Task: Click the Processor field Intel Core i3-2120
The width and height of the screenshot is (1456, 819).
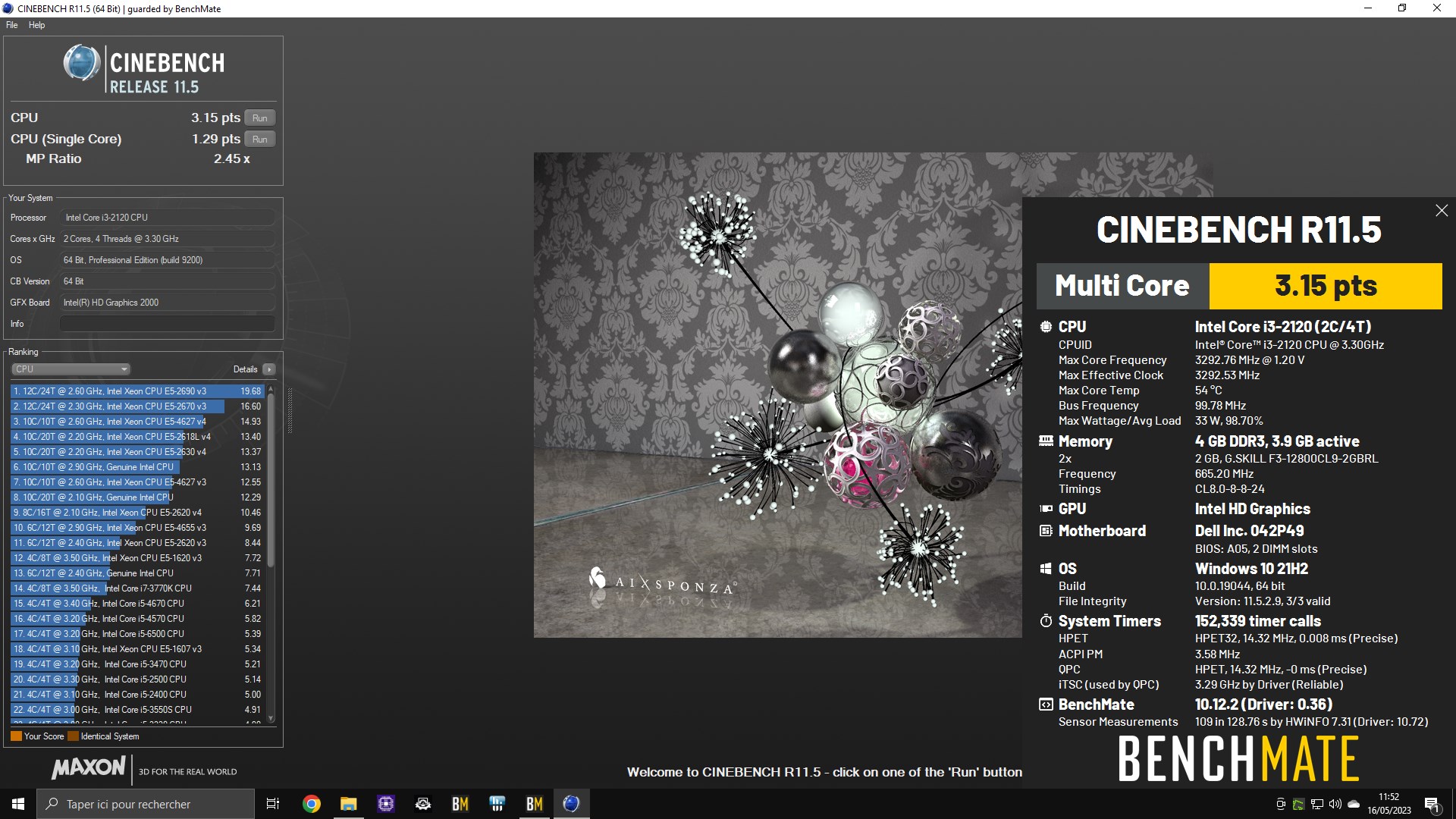Action: click(x=167, y=218)
